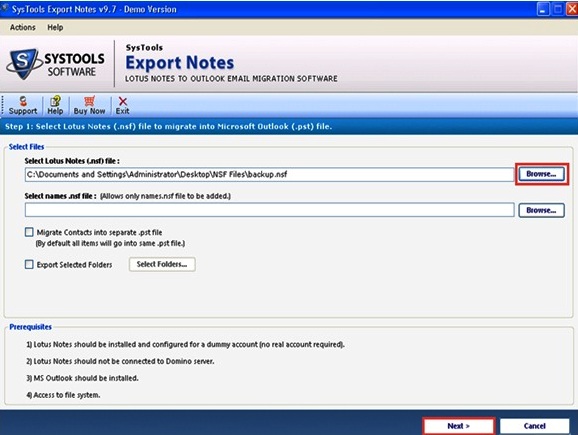The width and height of the screenshot is (578, 435).
Task: Click the Lotus Notes nsf file path field
Action: point(269,174)
